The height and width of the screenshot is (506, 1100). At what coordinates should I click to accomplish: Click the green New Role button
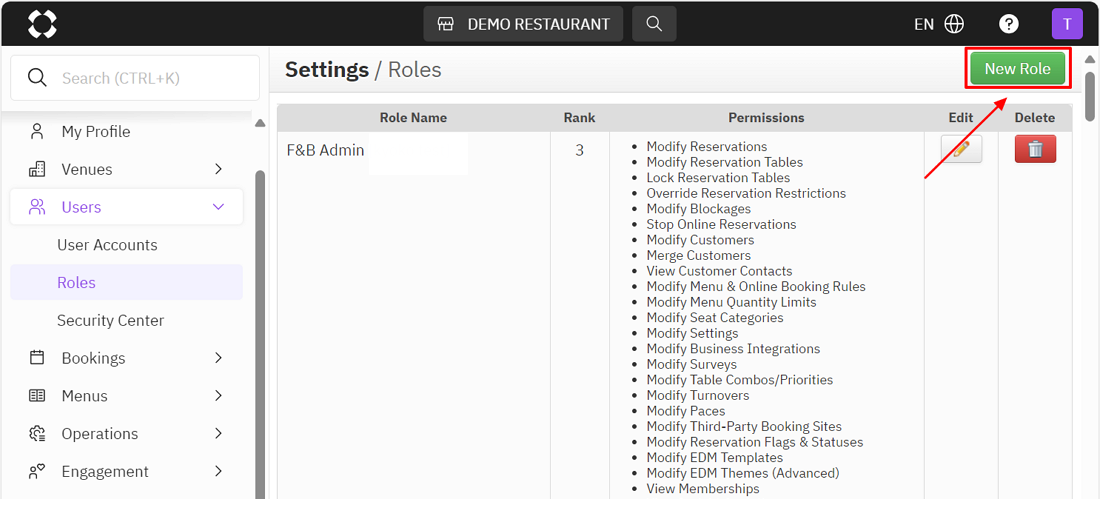1017,69
